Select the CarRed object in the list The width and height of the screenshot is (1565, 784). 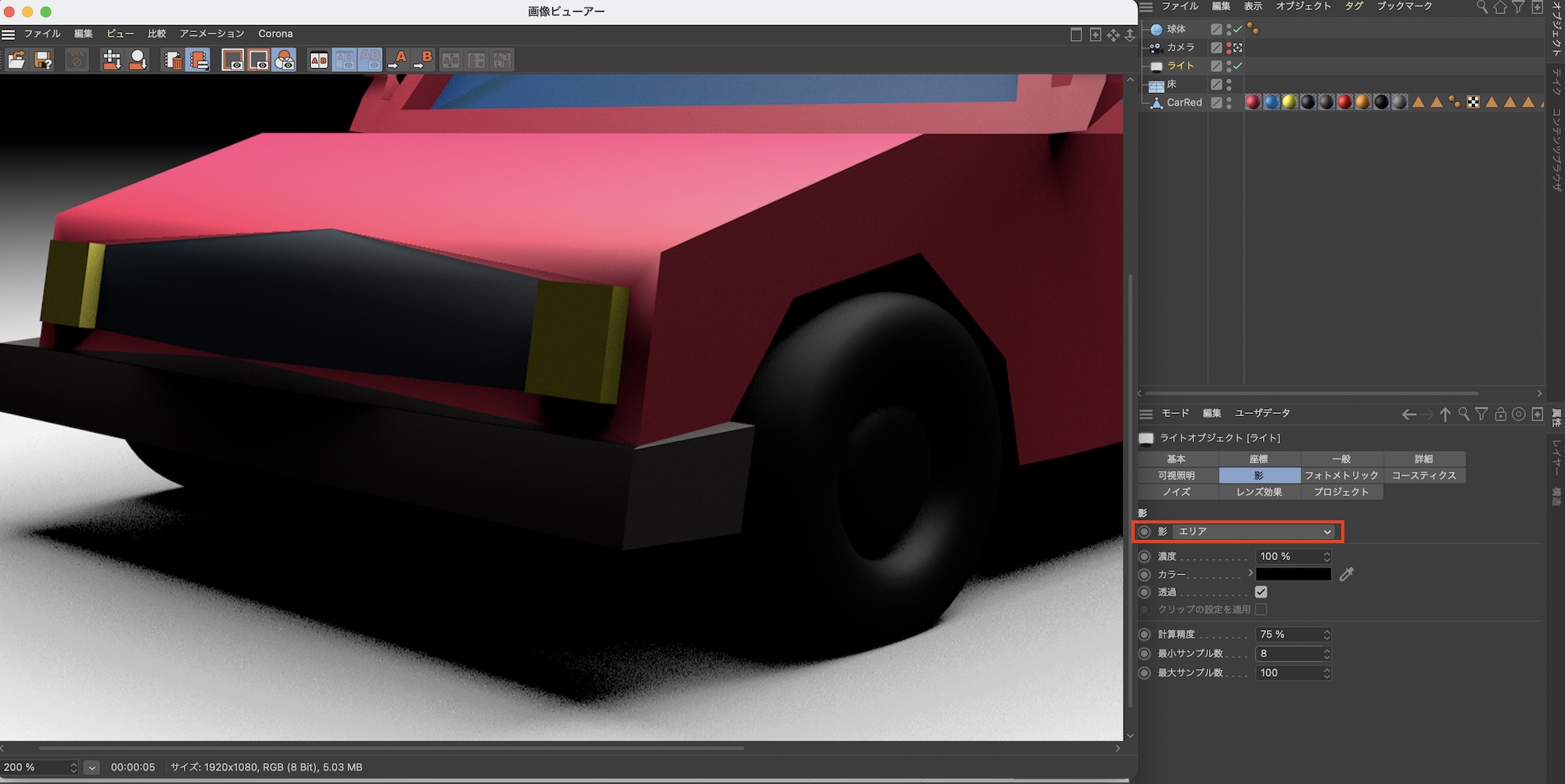[1183, 102]
